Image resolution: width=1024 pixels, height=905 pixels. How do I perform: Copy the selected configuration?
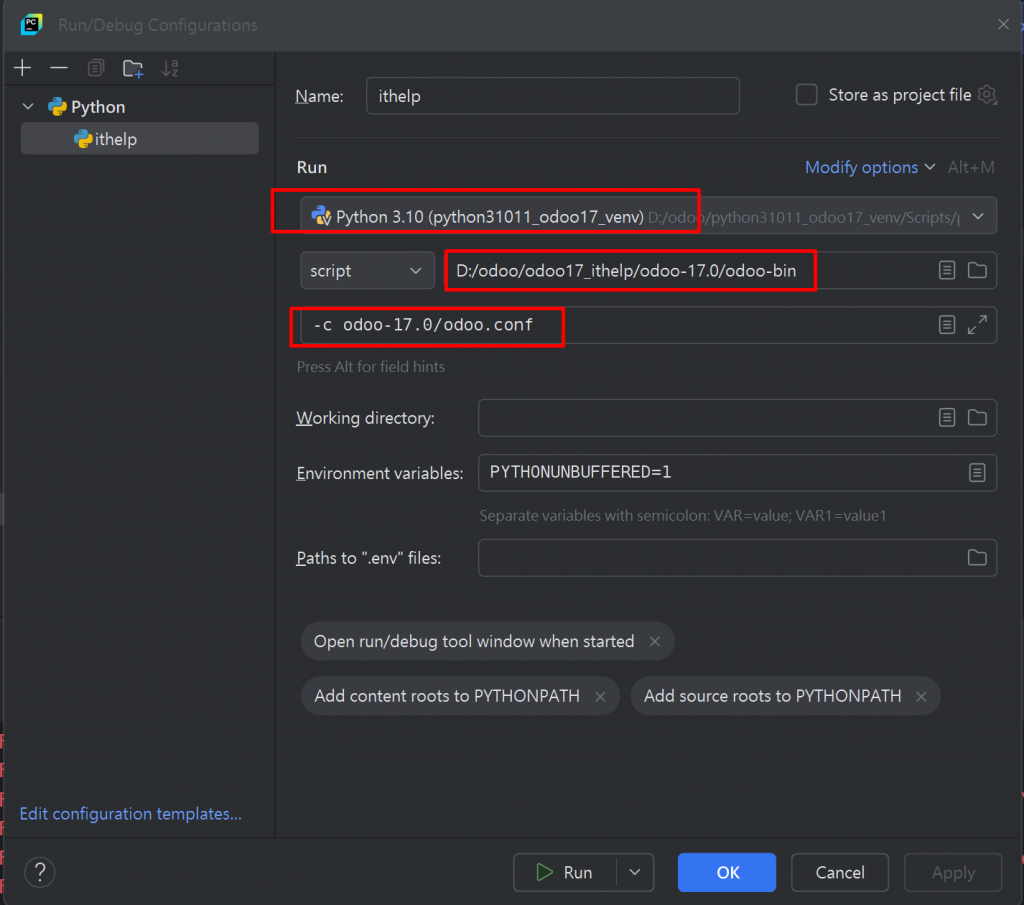96,68
